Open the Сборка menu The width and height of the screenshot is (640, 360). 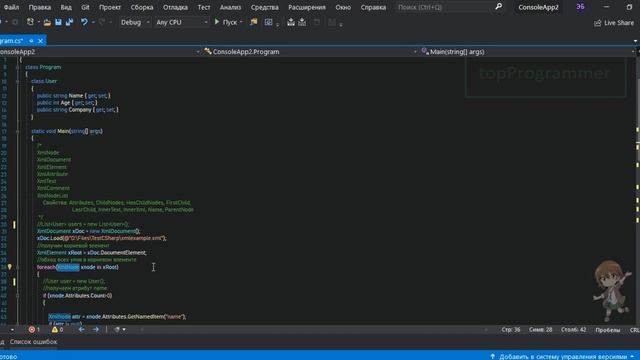tap(142, 7)
